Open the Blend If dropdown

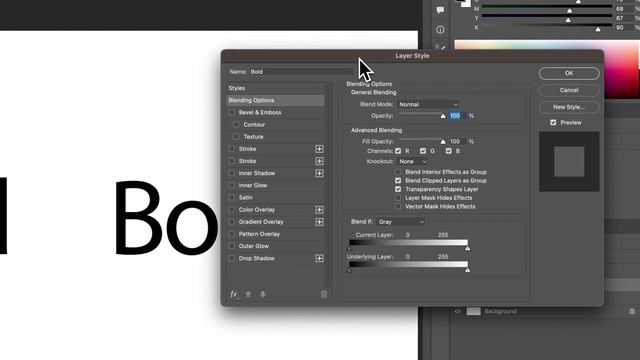point(400,222)
